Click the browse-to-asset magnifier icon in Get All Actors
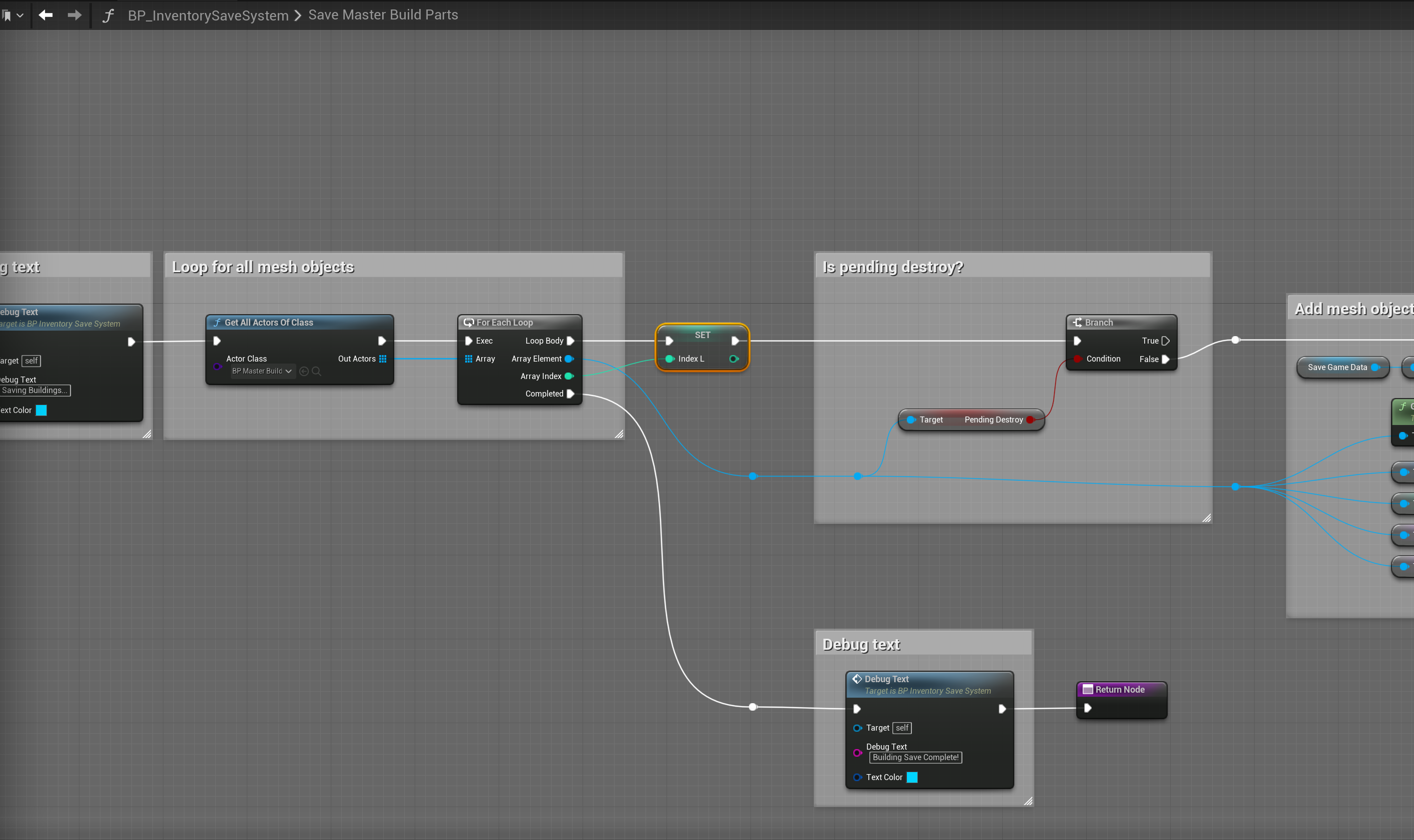Image resolution: width=1414 pixels, height=840 pixels. tap(317, 372)
